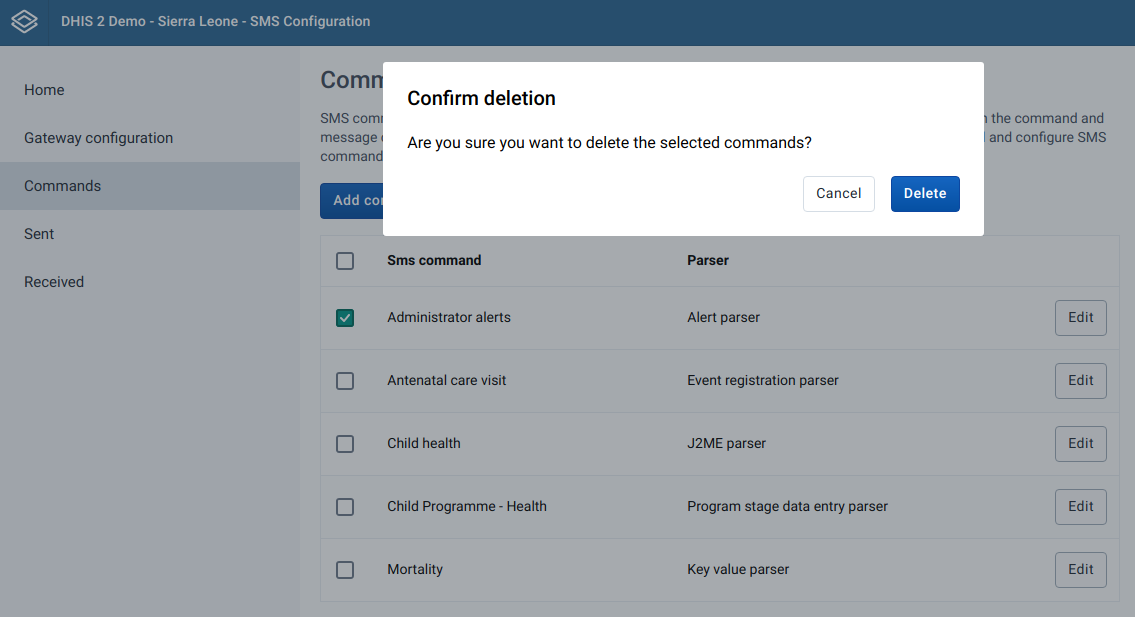
Task: Click Cancel to dismiss the deletion dialog
Action: click(838, 193)
